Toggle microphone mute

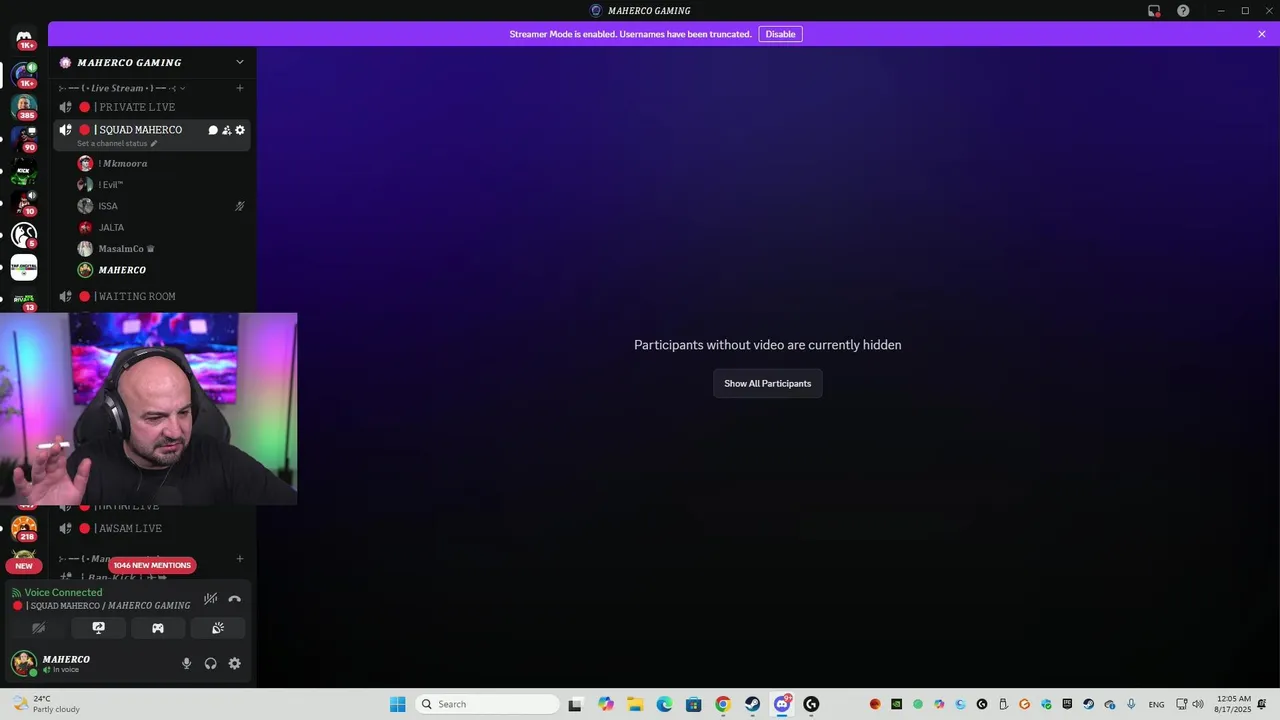click(186, 663)
